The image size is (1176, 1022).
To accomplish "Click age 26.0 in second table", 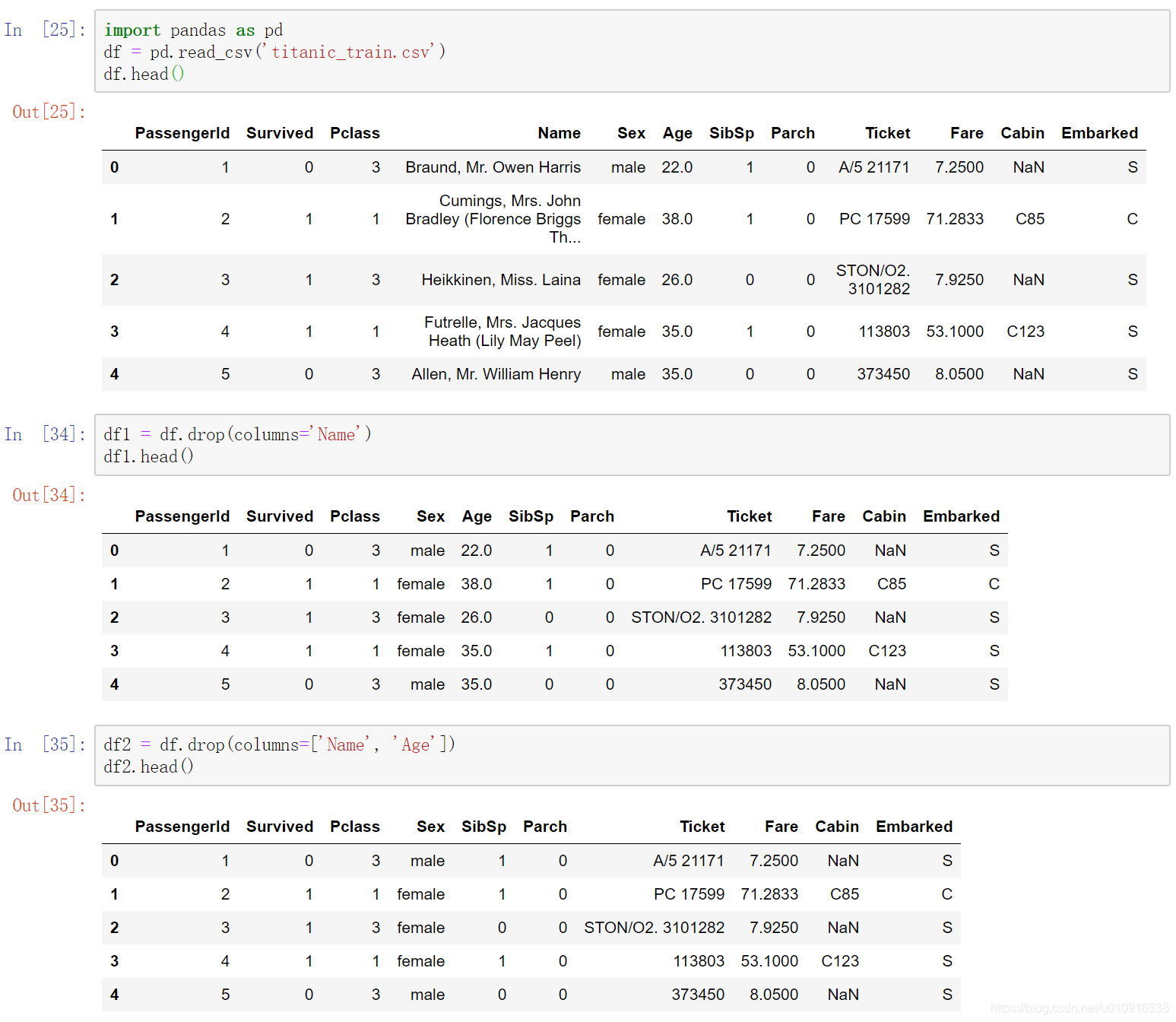I will [x=476, y=617].
